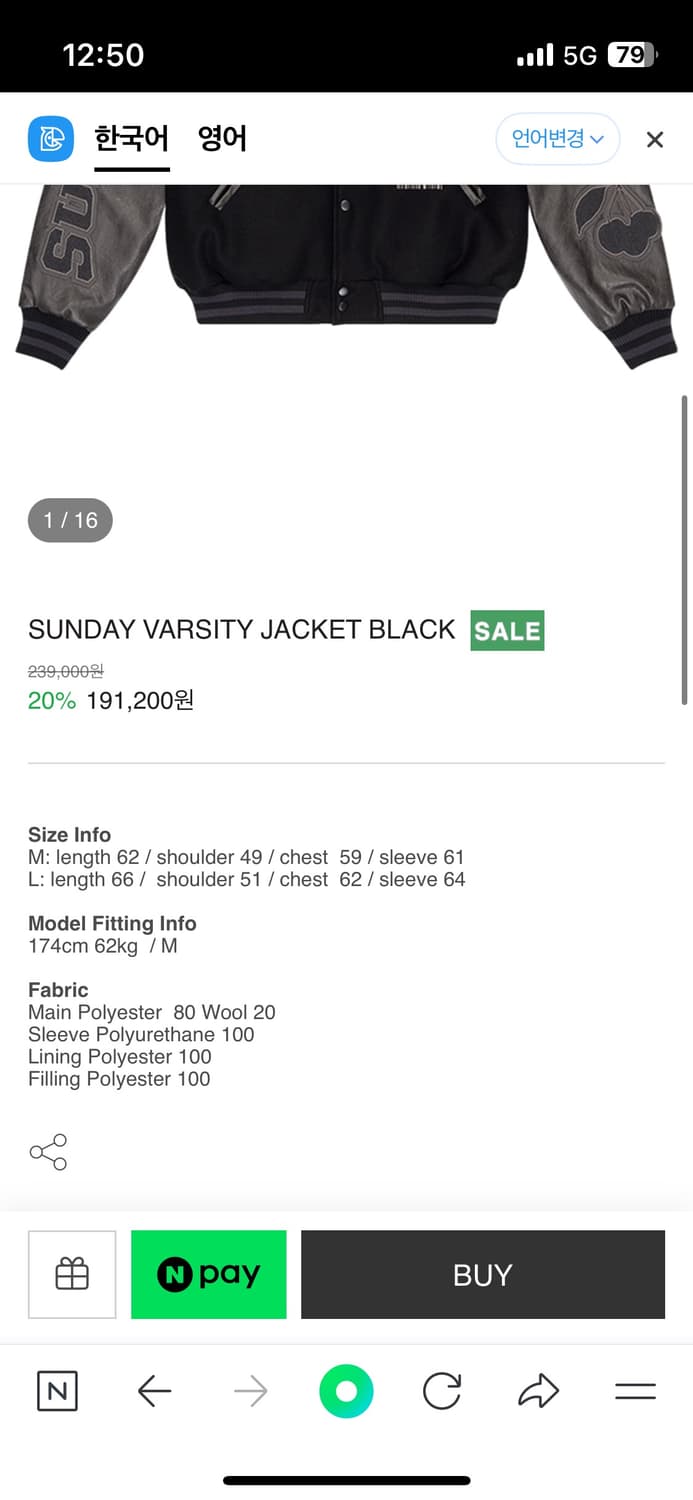Open the product share options icon
This screenshot has height=1500, width=693.
pos(48,1151)
